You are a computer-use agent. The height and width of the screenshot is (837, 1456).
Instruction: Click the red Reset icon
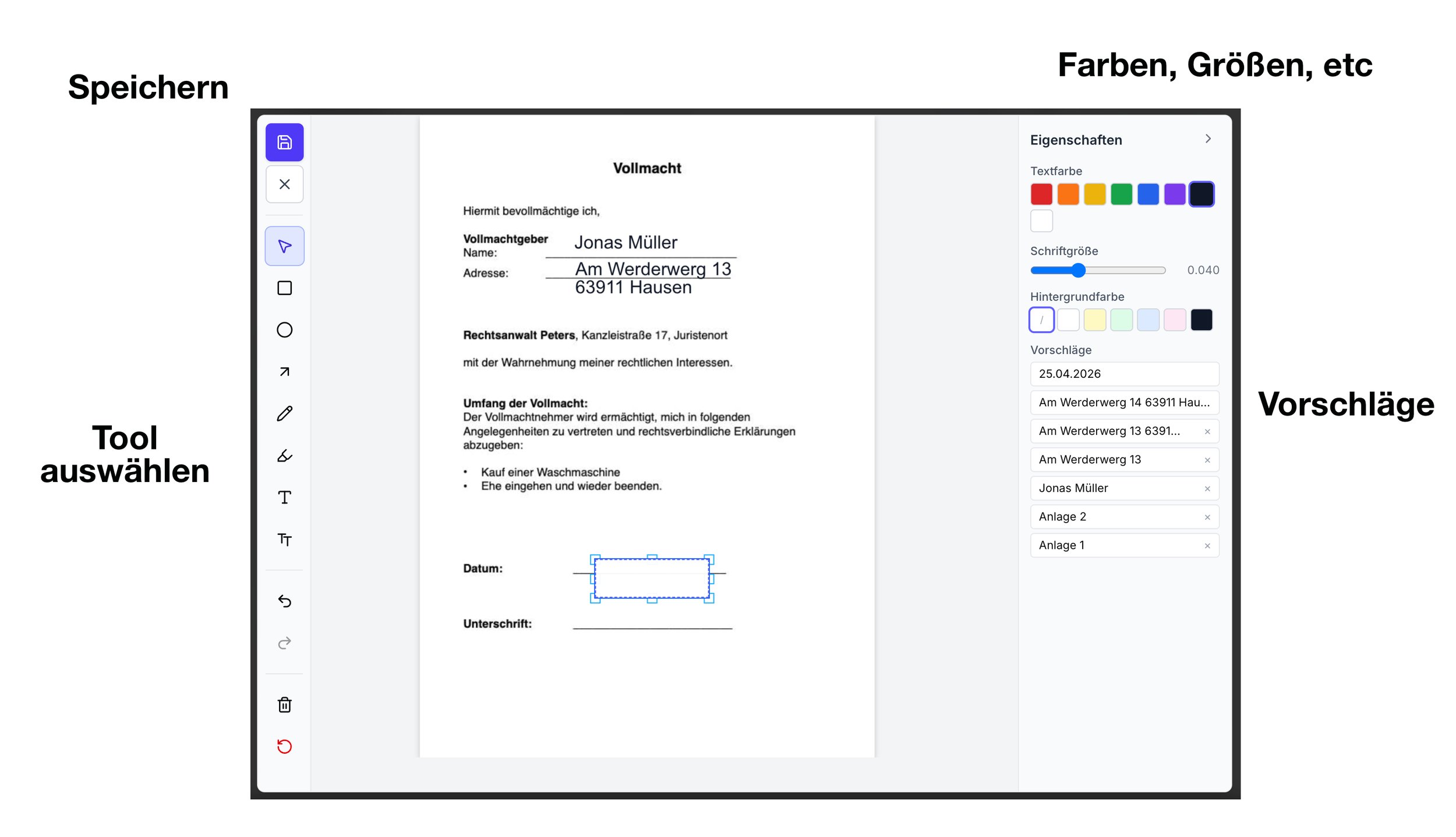pyautogui.click(x=284, y=746)
